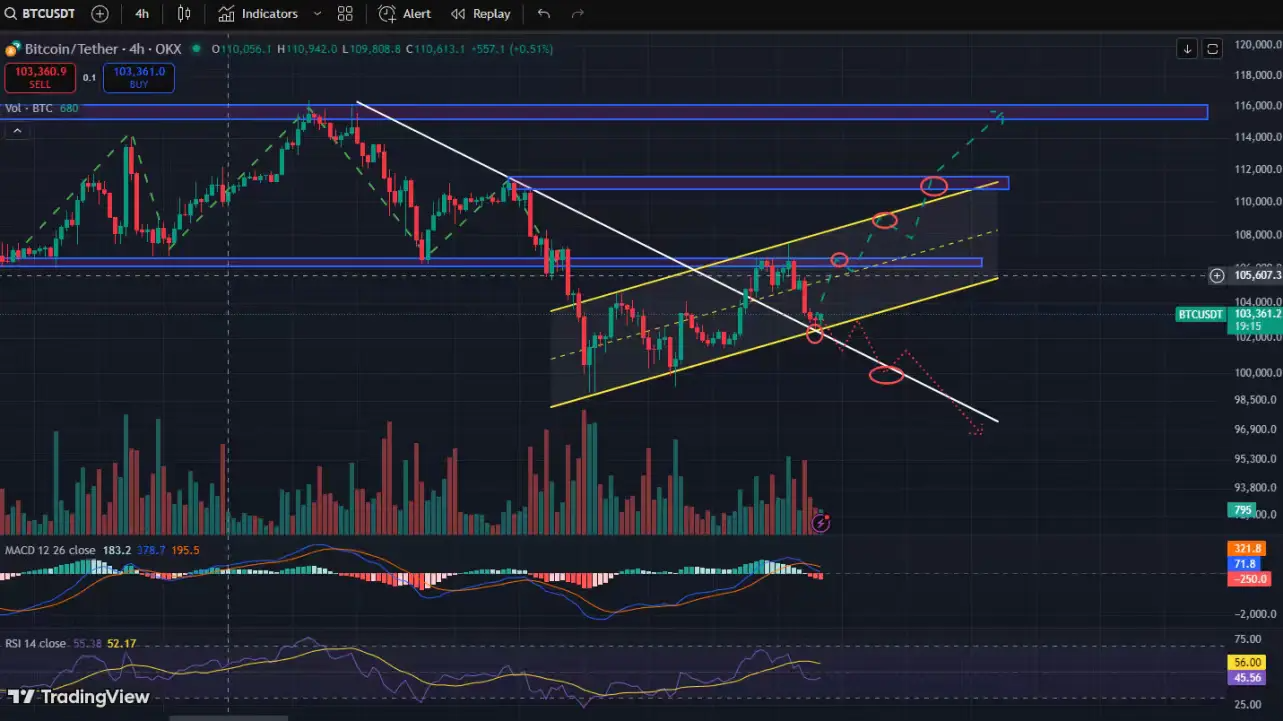Screen dimensions: 1283x721
Task: Click the red SELL 103,360.9 button
Action: point(40,78)
